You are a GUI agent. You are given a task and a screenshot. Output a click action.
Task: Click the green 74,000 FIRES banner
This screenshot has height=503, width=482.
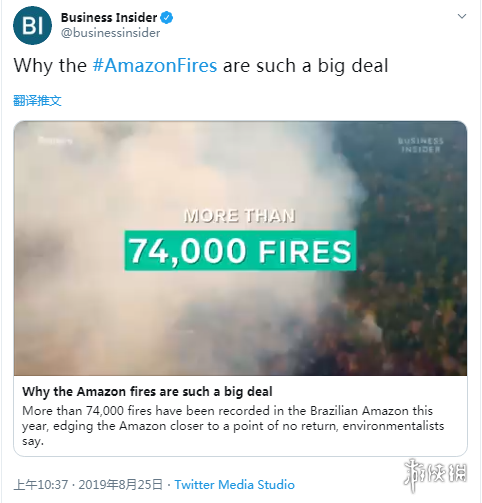point(240,251)
